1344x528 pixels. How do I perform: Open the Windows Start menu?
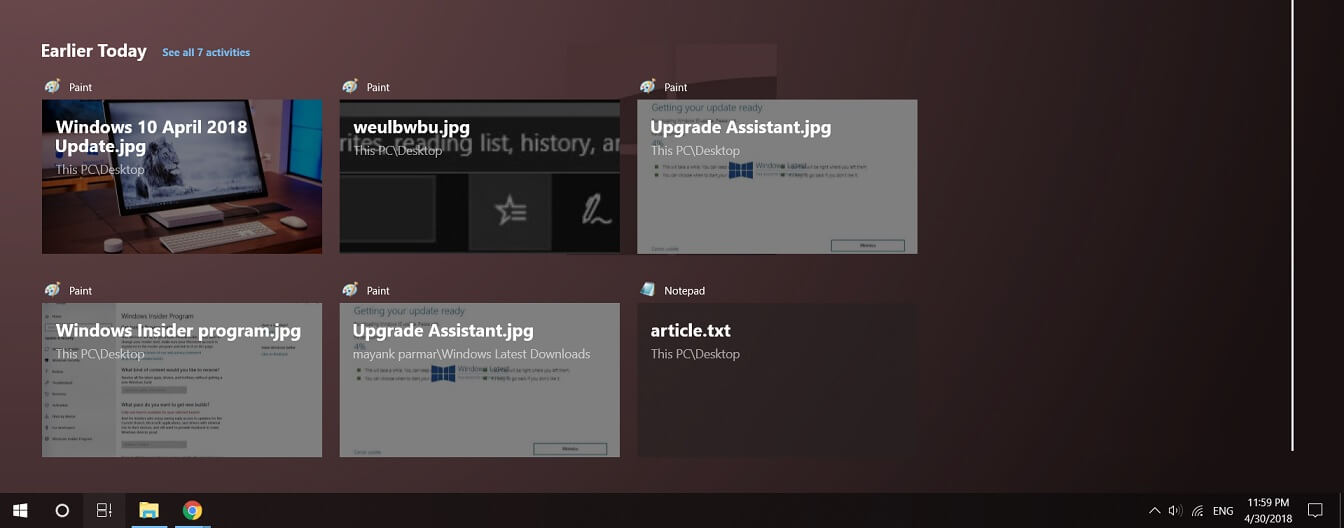click(20, 510)
